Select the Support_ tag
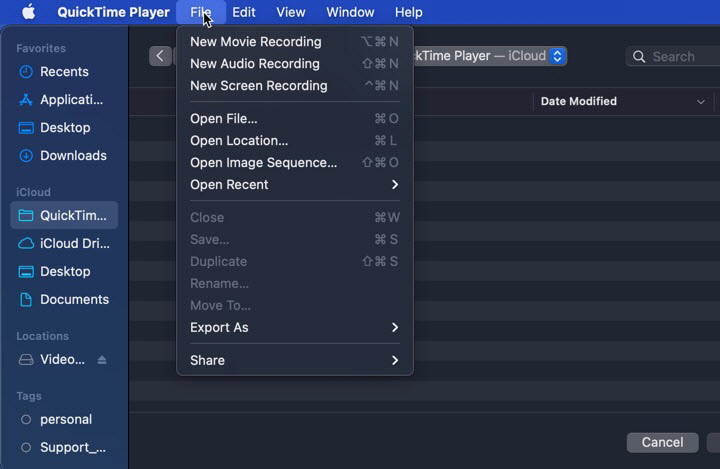This screenshot has width=720, height=469. [64, 447]
